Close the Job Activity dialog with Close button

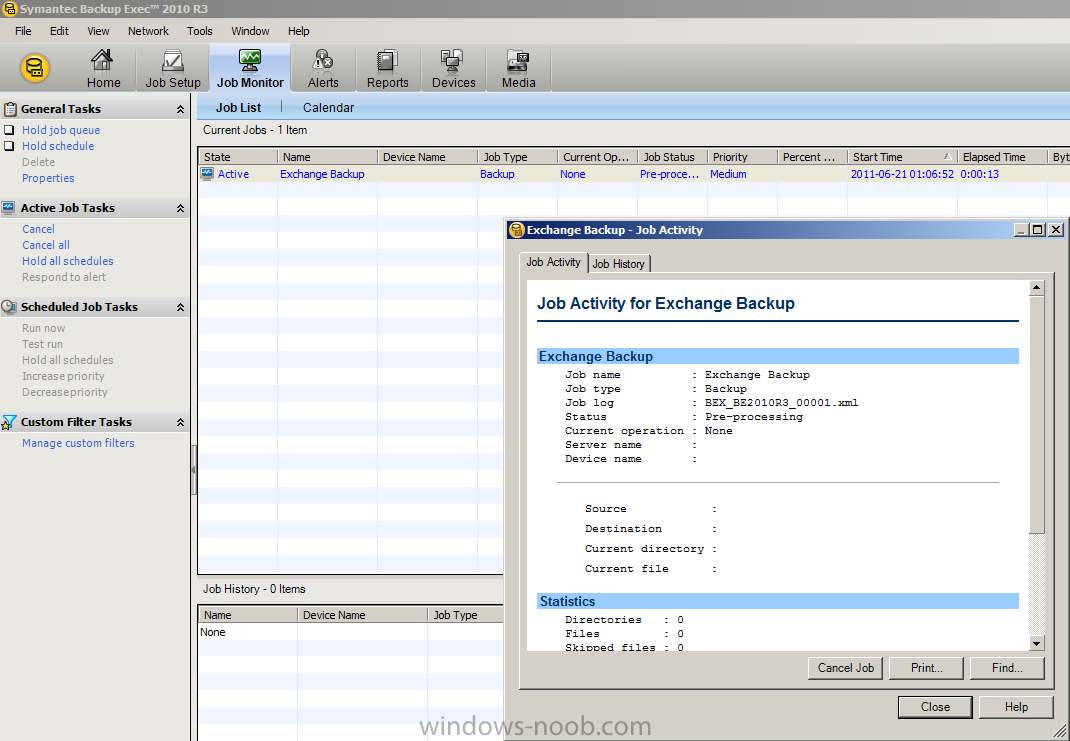[935, 707]
